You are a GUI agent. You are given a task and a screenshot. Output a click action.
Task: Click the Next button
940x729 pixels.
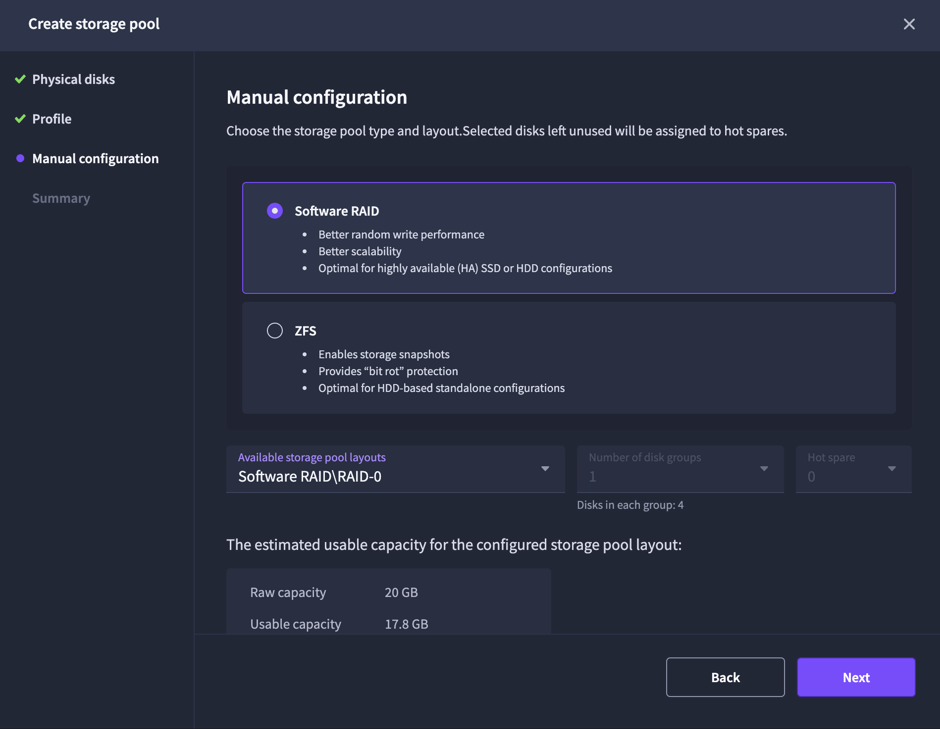855,677
